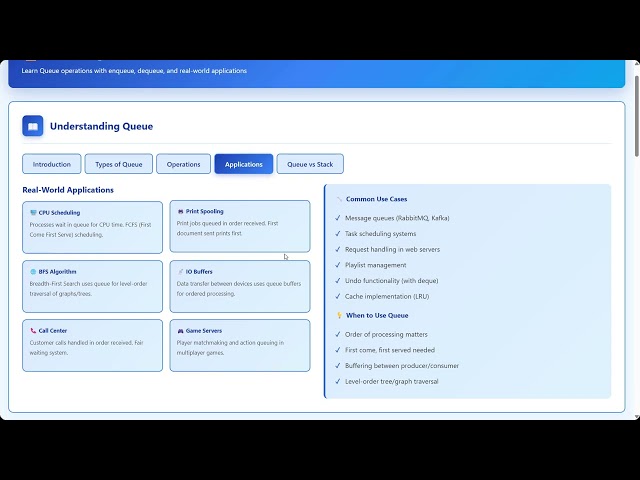Click the checkmark beside Playlist management
640x480 pixels.
[x=338, y=265]
